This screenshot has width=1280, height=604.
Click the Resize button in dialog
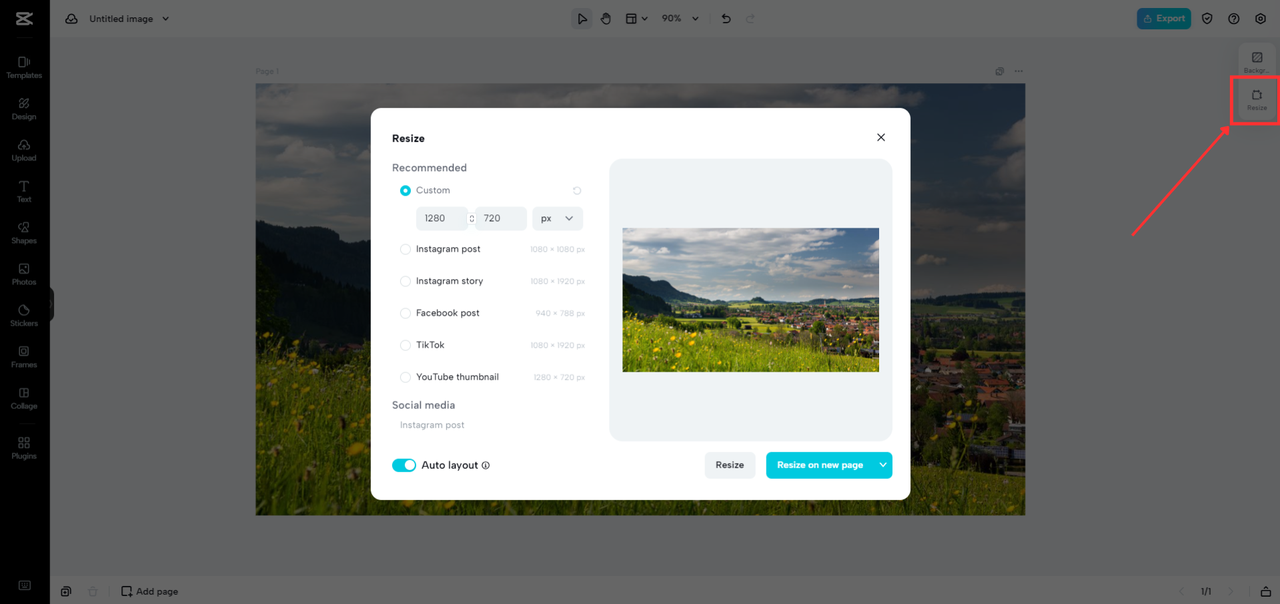tap(730, 465)
